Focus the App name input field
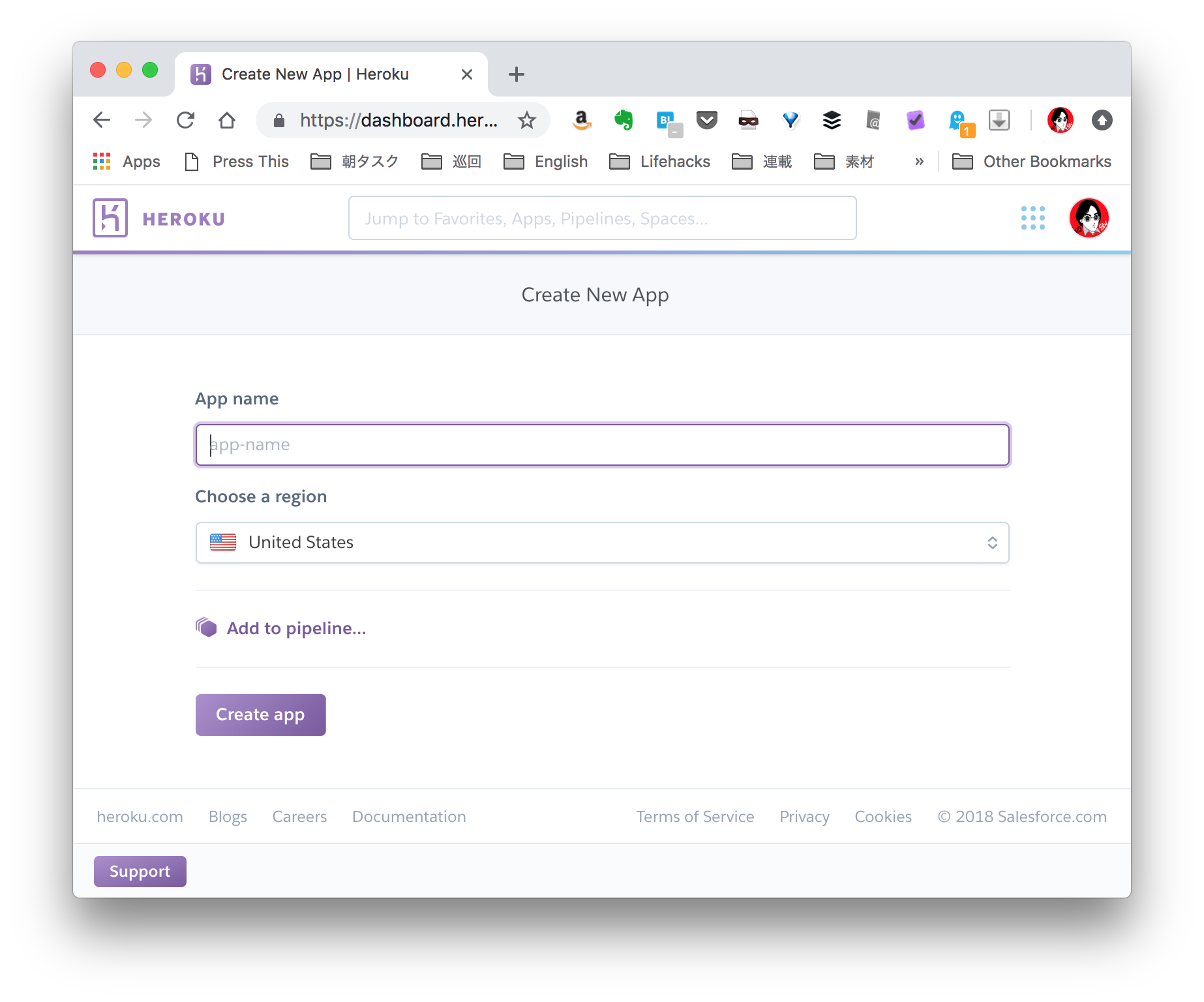This screenshot has width=1204, height=1002. [x=603, y=445]
